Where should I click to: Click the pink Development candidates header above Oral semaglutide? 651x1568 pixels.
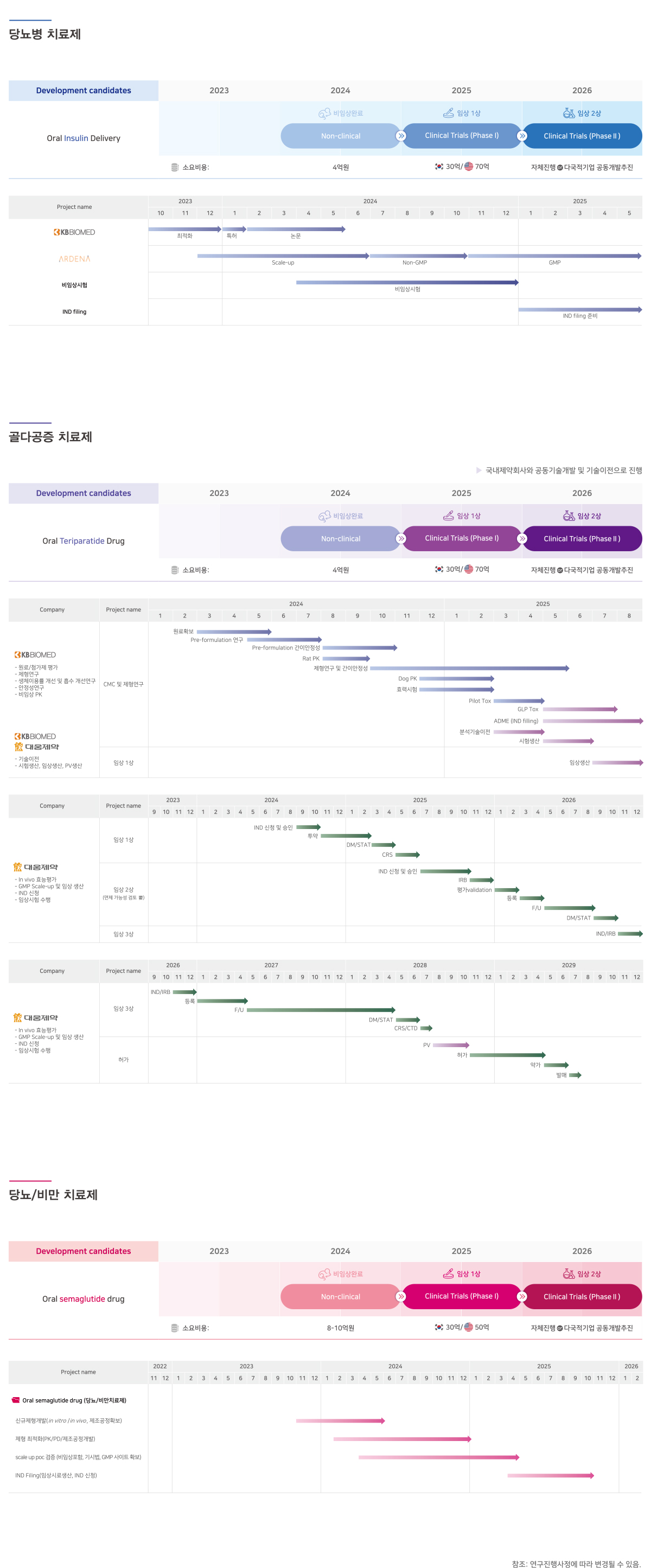pyautogui.click(x=84, y=1252)
